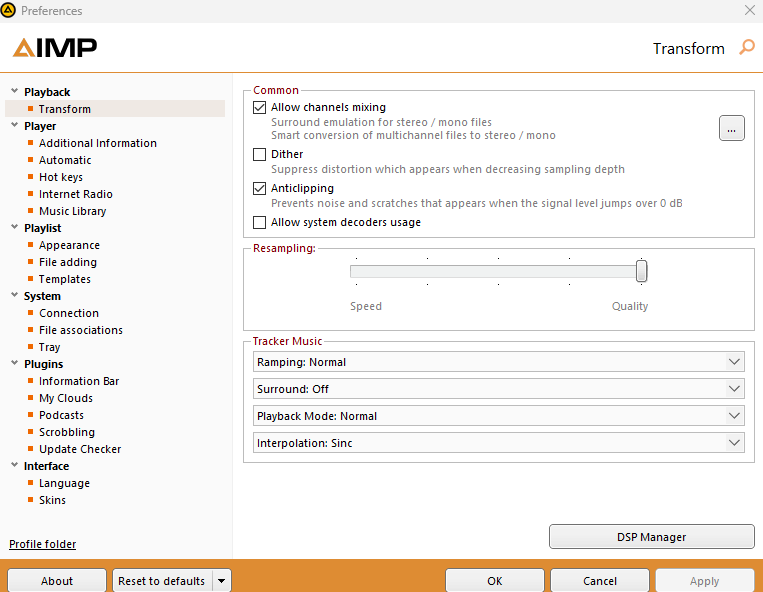Open Language settings under Interface
The image size is (763, 592).
pyautogui.click(x=64, y=484)
